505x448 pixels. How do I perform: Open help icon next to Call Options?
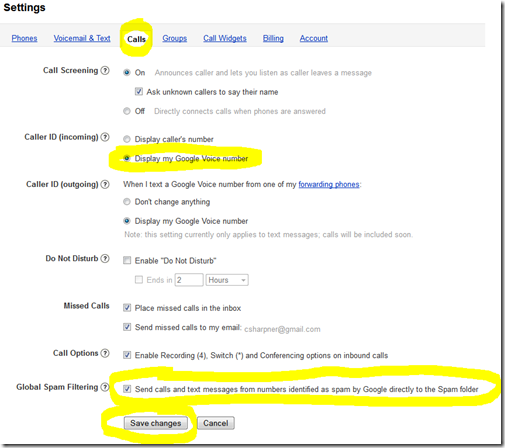coord(105,353)
